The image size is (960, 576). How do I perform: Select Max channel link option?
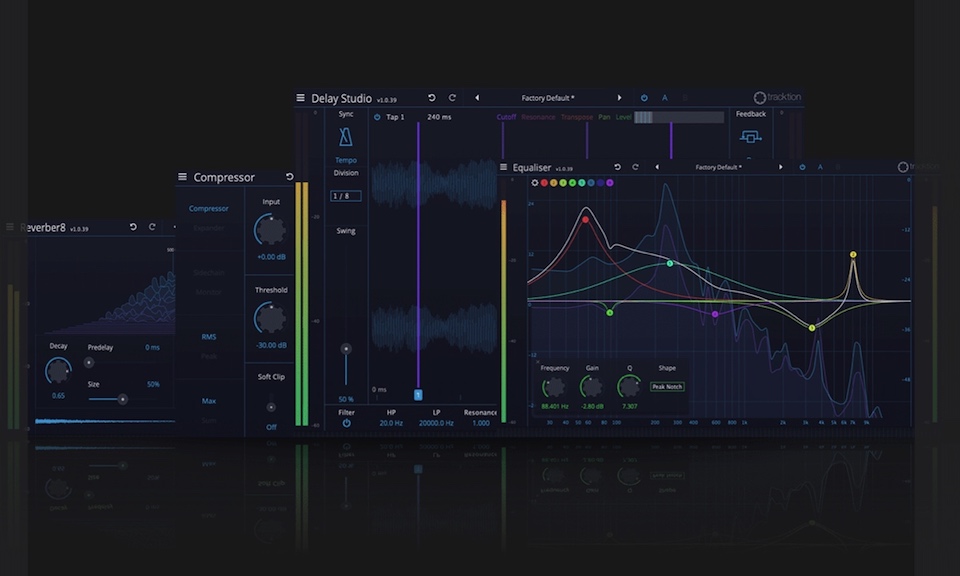pyautogui.click(x=209, y=401)
